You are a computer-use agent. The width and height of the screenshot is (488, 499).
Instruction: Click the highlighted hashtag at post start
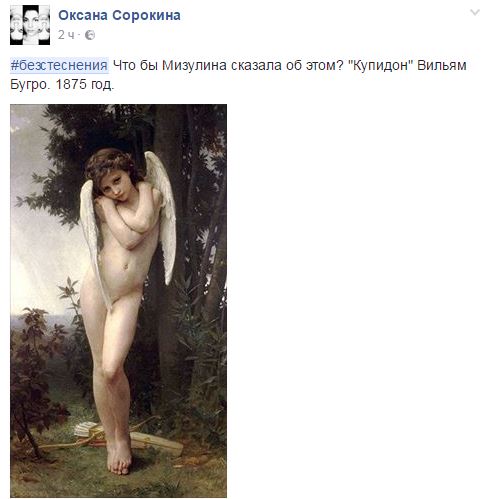pos(59,65)
